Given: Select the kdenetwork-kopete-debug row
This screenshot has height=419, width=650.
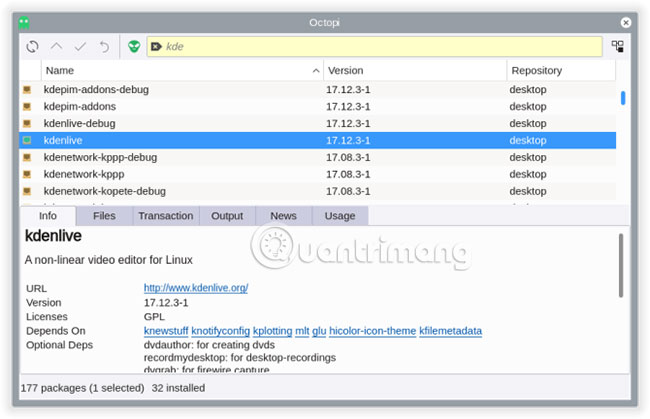Looking at the screenshot, I should coord(318,191).
